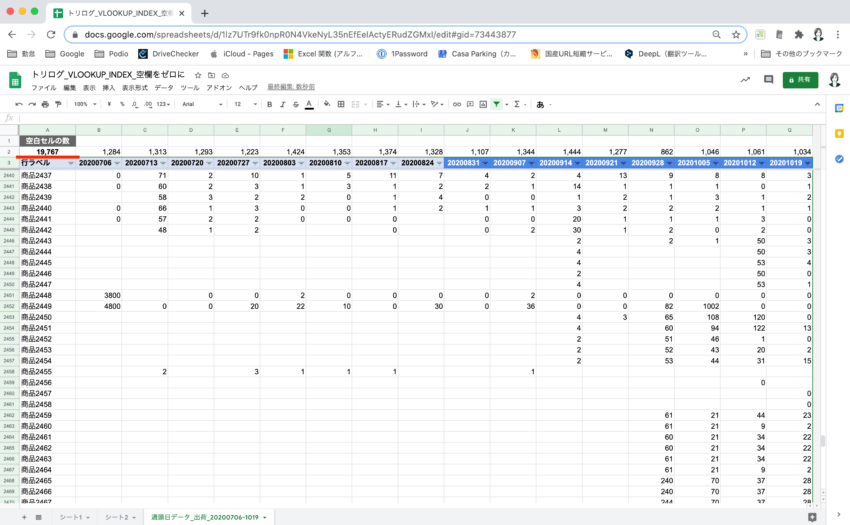
Task: Click the fill color bucket icon
Action: (327, 104)
